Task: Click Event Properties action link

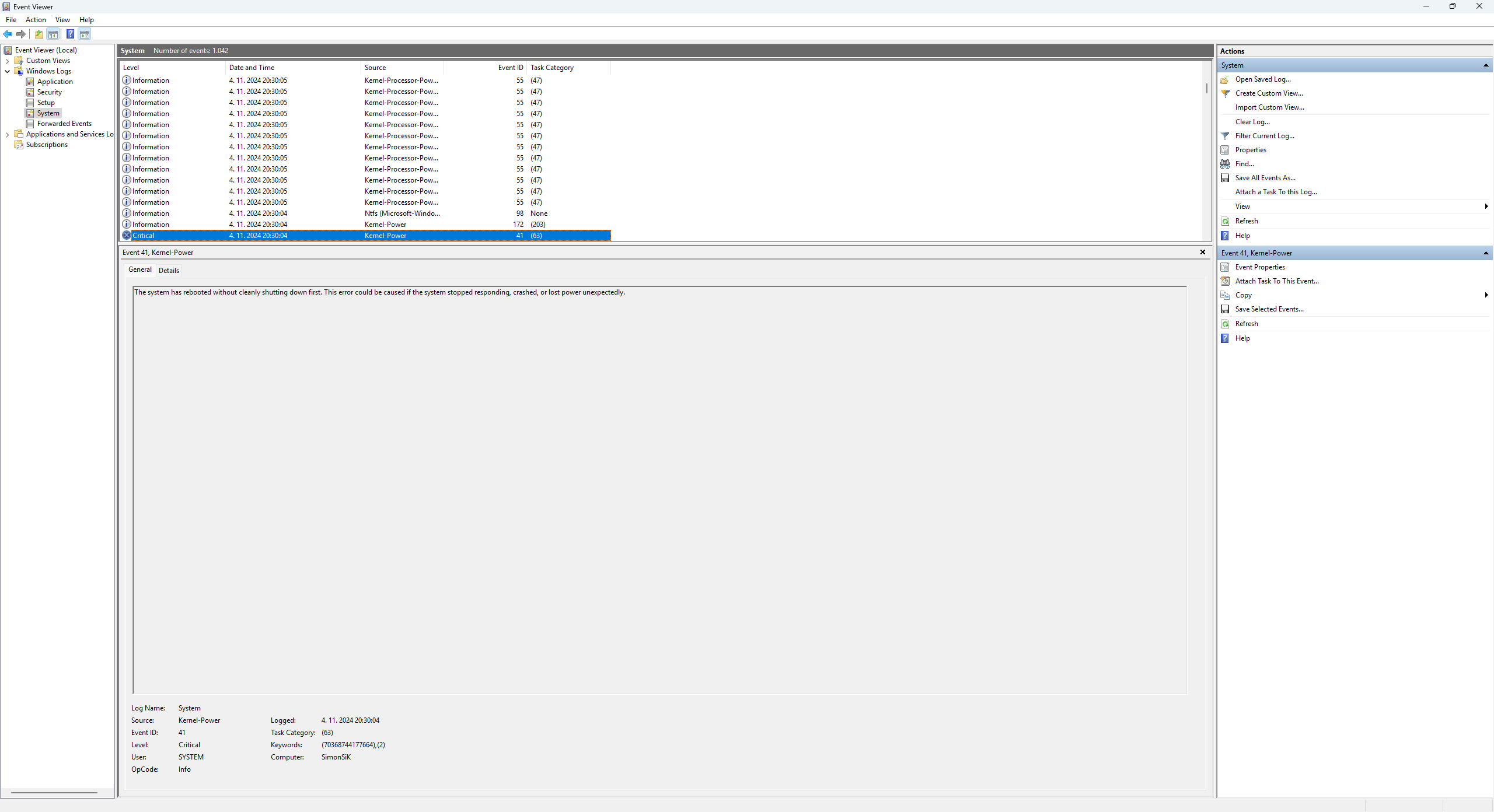Action: [x=1259, y=267]
